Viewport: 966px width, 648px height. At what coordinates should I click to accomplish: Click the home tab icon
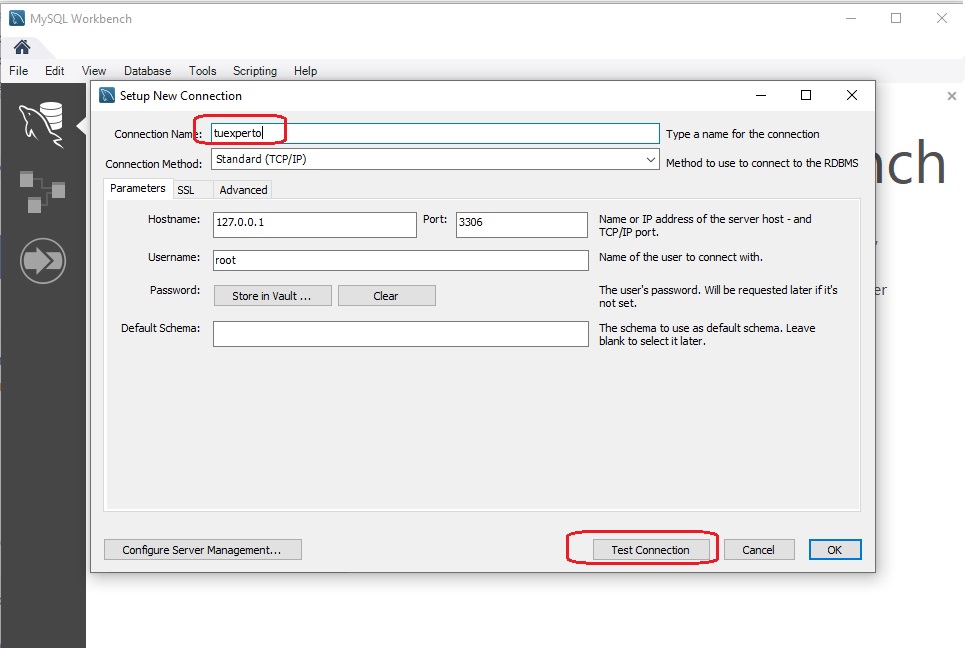tap(21, 47)
